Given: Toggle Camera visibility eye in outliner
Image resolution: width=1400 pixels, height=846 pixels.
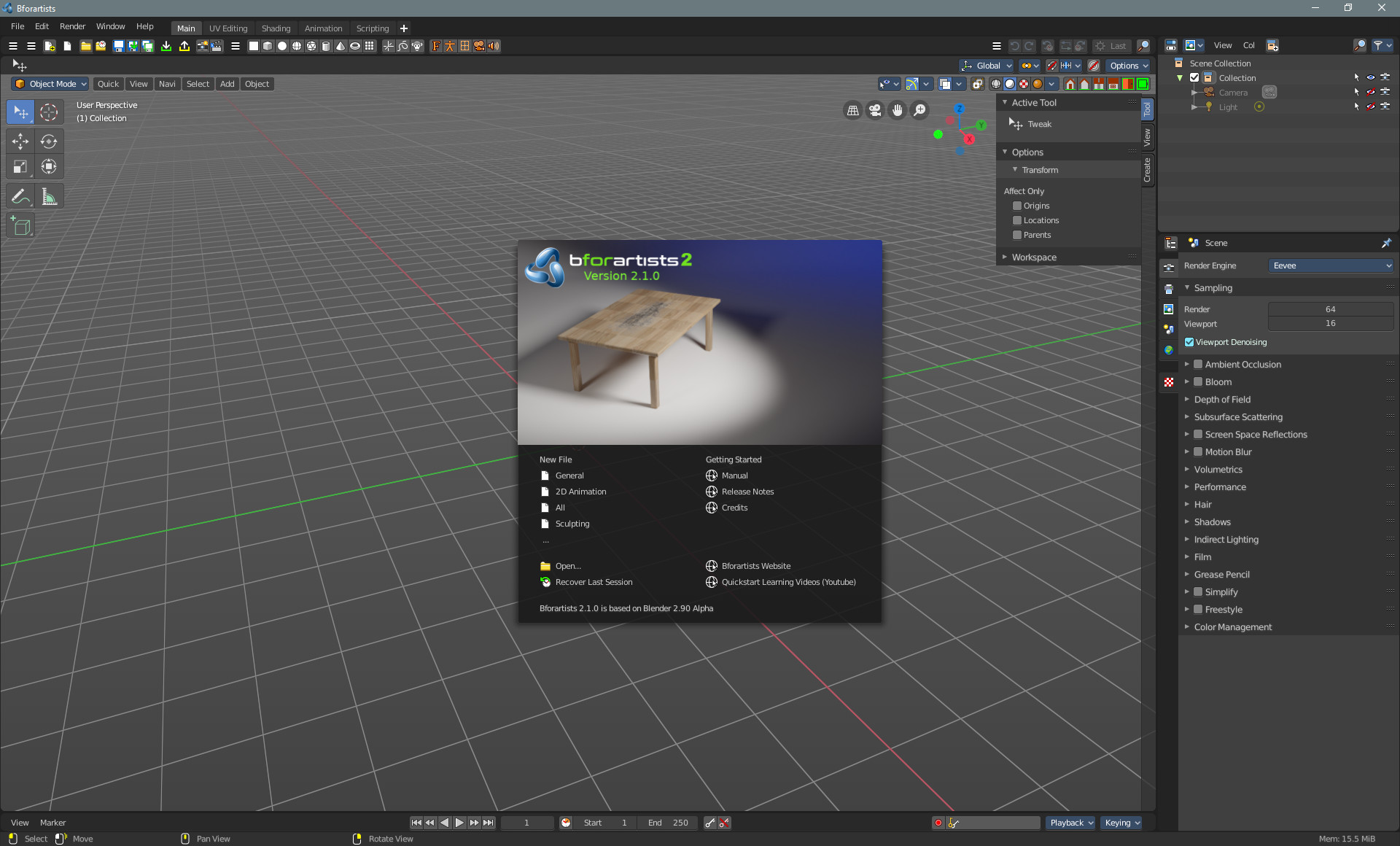Looking at the screenshot, I should tap(1370, 93).
